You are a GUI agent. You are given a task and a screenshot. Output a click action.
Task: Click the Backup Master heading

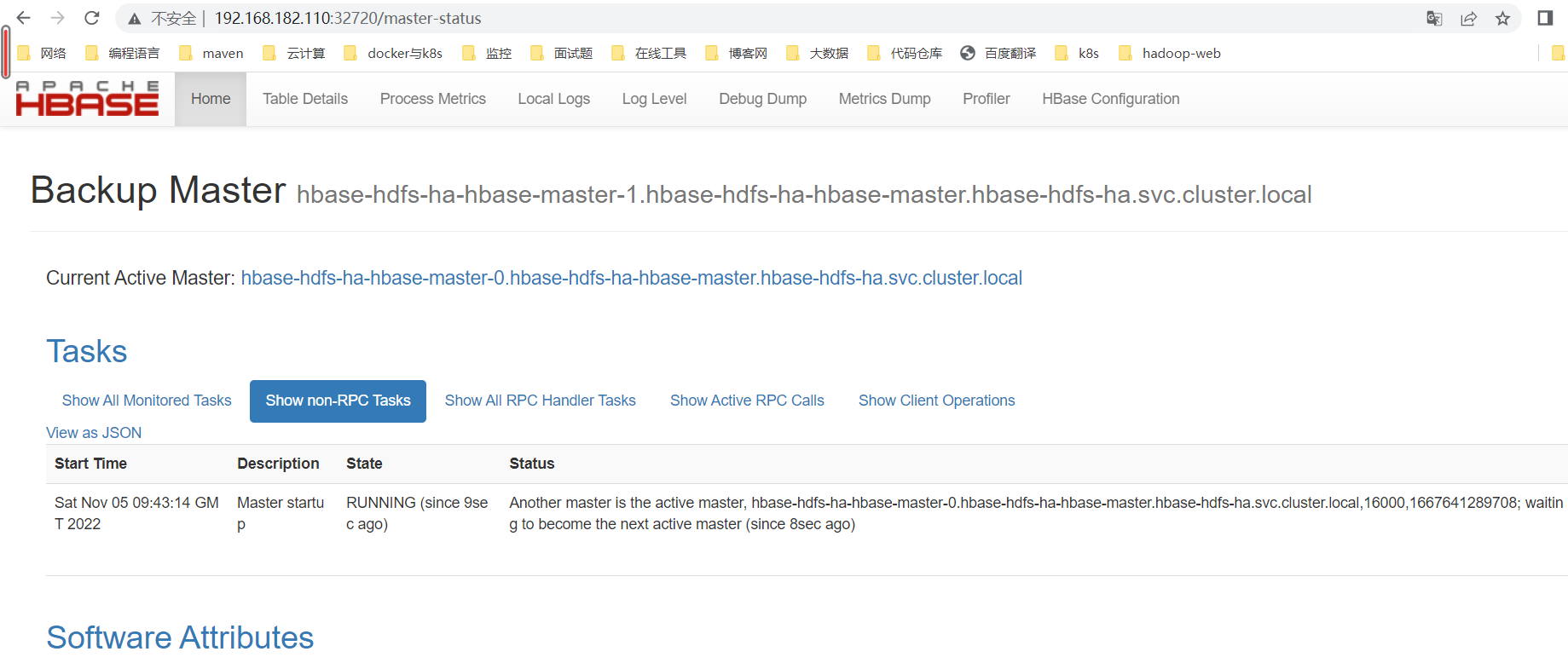coord(158,190)
